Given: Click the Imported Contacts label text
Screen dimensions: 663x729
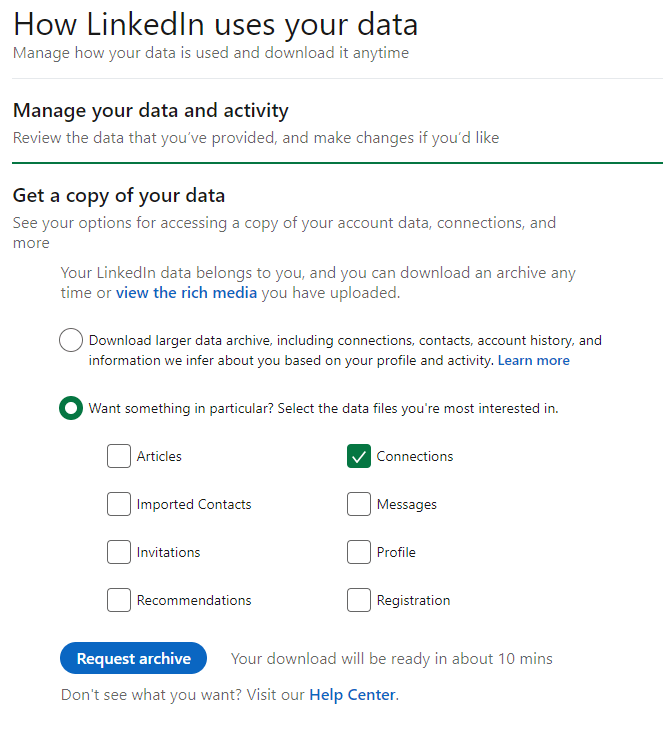Looking at the screenshot, I should (194, 504).
